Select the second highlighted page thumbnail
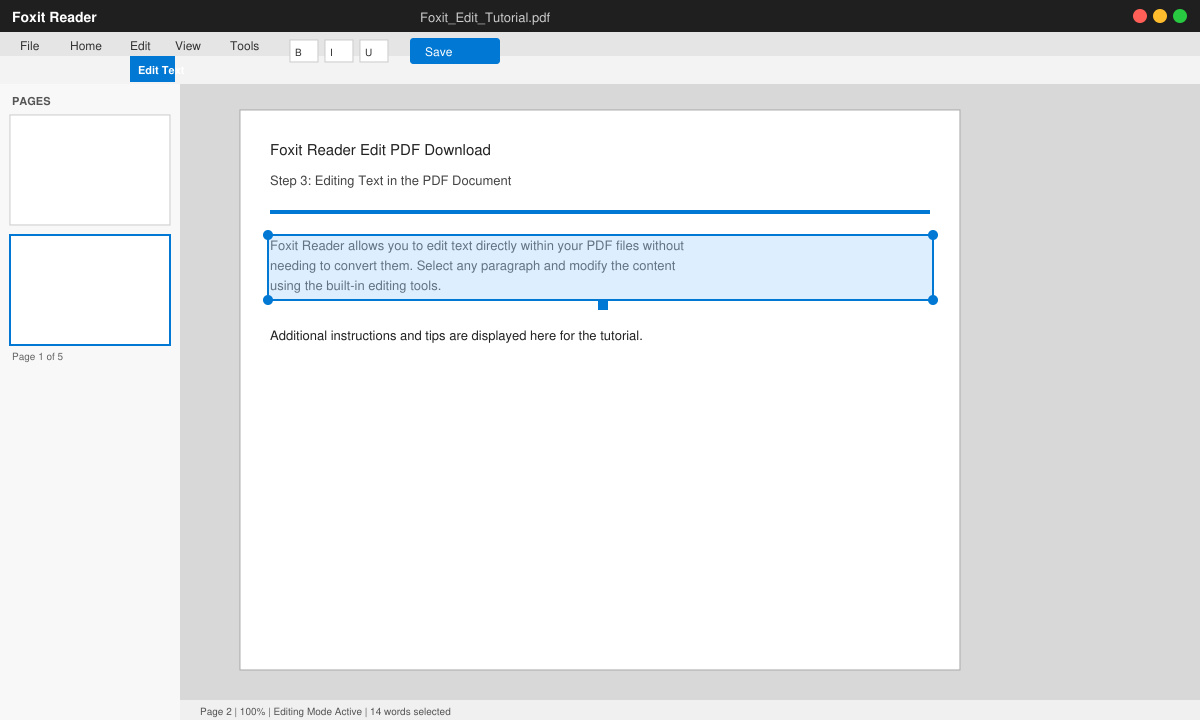This screenshot has width=1200, height=720. [x=90, y=290]
